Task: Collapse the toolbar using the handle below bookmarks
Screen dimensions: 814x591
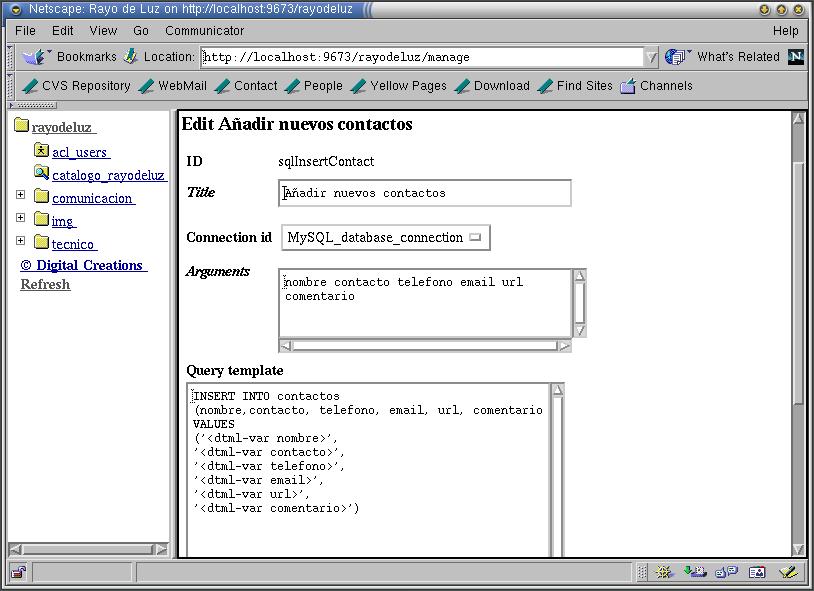Action: (x=33, y=105)
